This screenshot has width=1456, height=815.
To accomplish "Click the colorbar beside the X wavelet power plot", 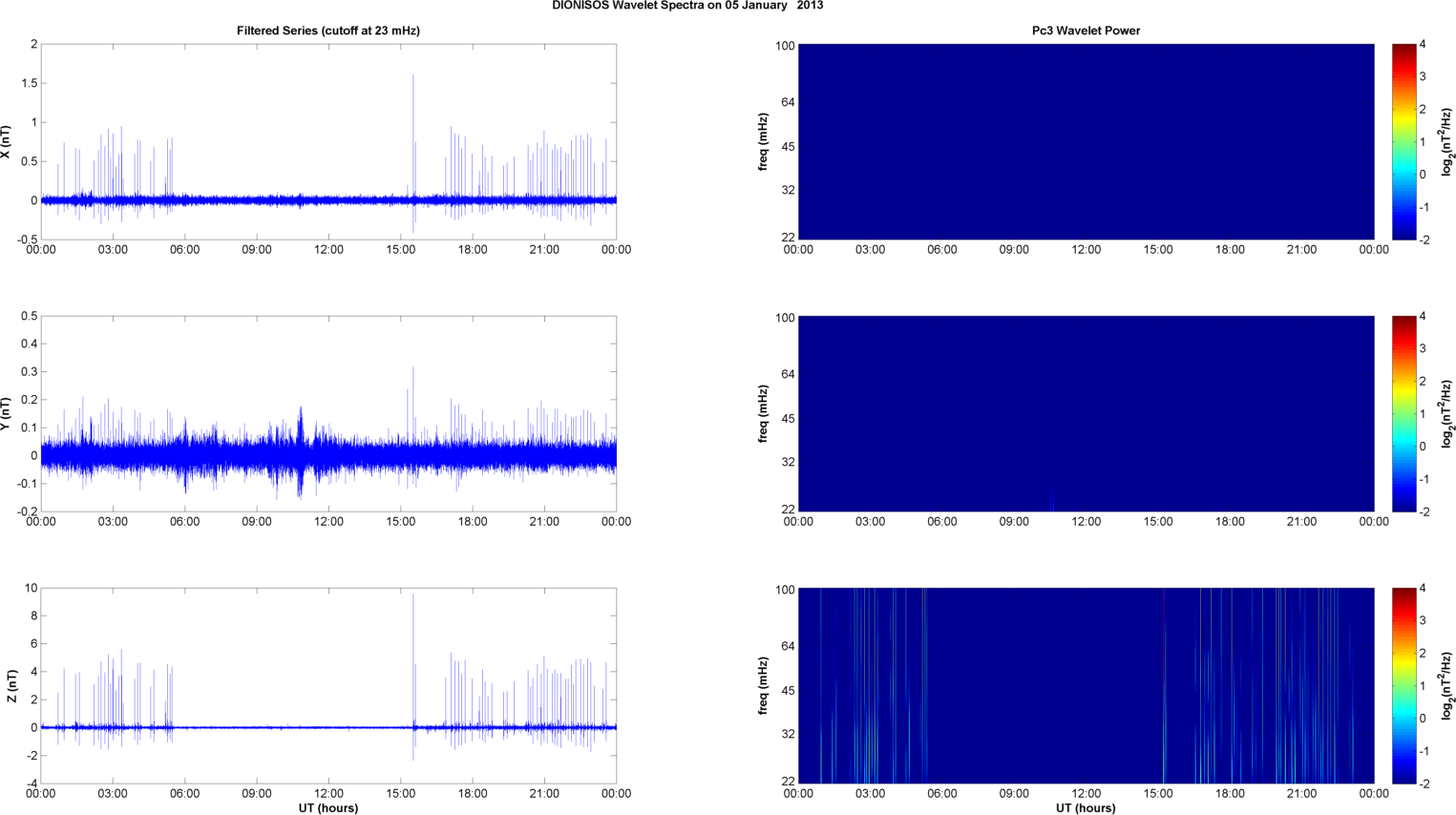I will pyautogui.click(x=1403, y=142).
